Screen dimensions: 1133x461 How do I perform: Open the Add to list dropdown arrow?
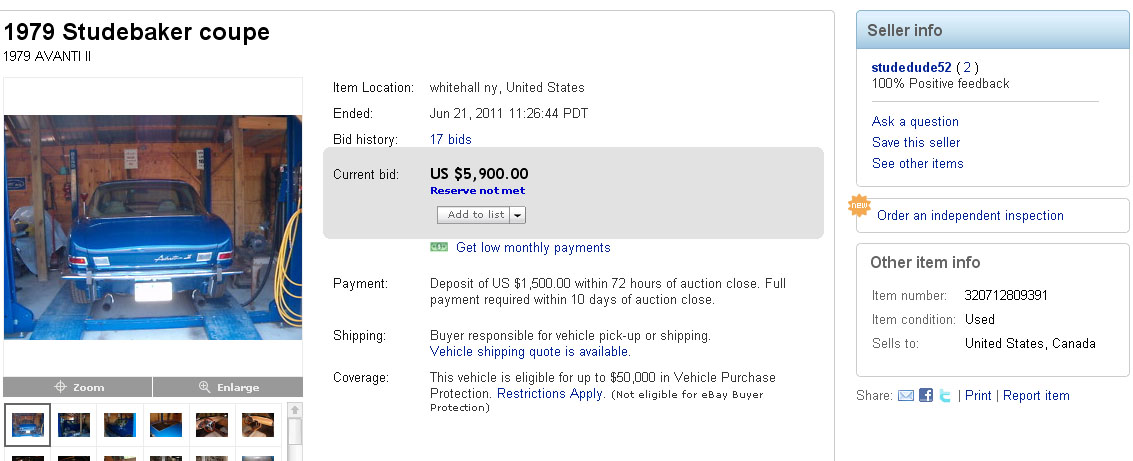pos(518,215)
